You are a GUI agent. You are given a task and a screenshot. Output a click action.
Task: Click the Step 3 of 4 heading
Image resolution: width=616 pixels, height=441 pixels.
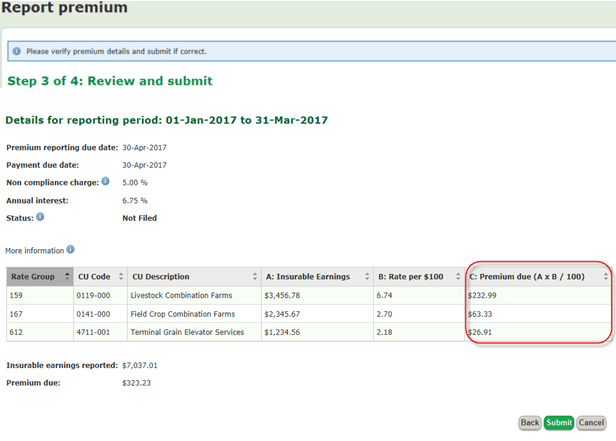tap(110, 81)
